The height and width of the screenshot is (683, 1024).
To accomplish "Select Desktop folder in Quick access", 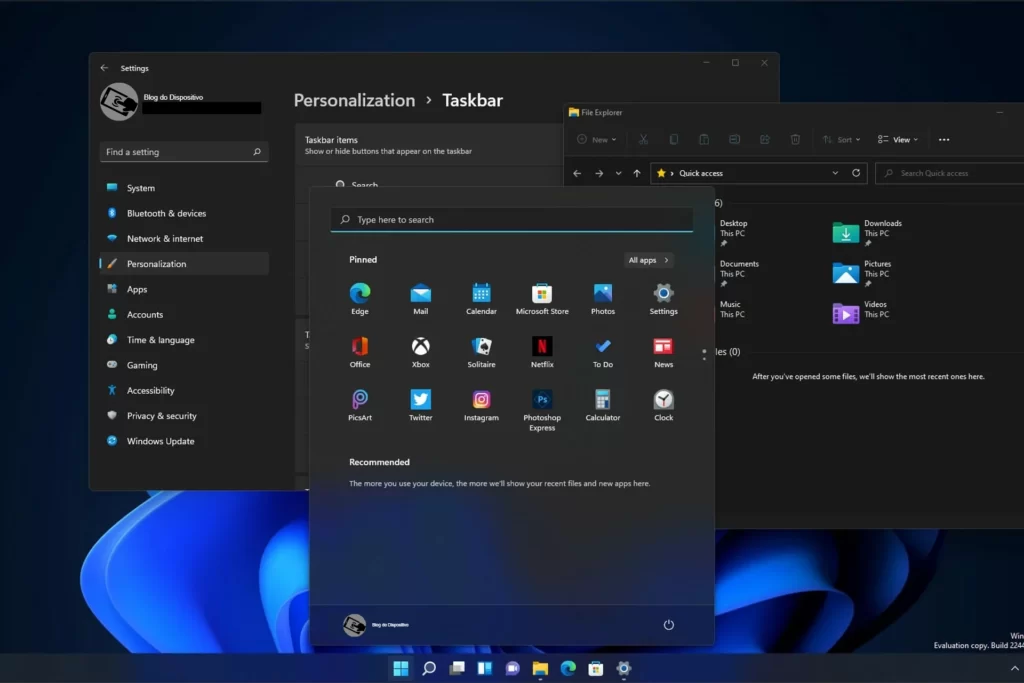I will [x=733, y=232].
